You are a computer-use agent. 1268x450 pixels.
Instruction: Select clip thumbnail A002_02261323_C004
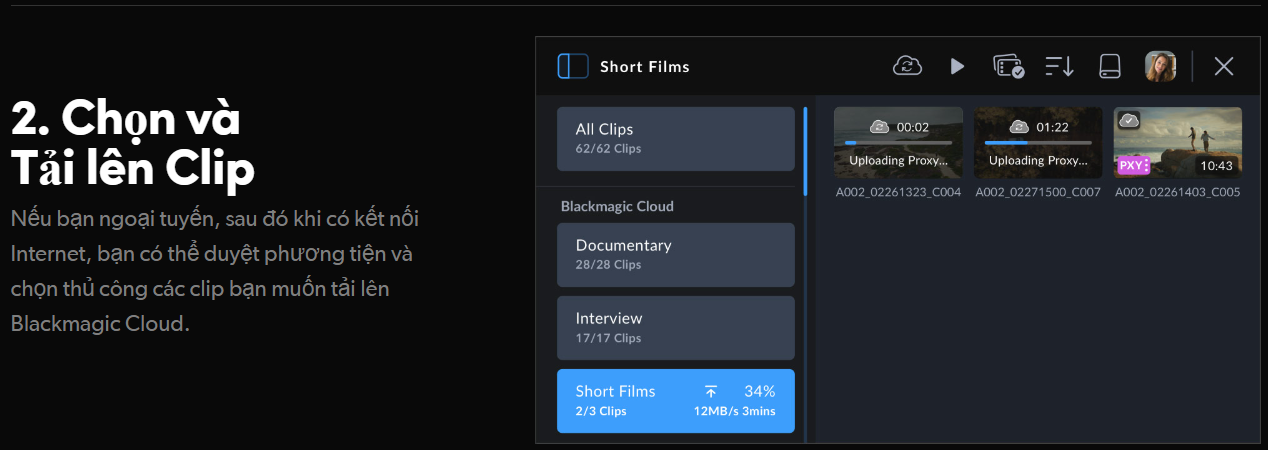coord(898,143)
